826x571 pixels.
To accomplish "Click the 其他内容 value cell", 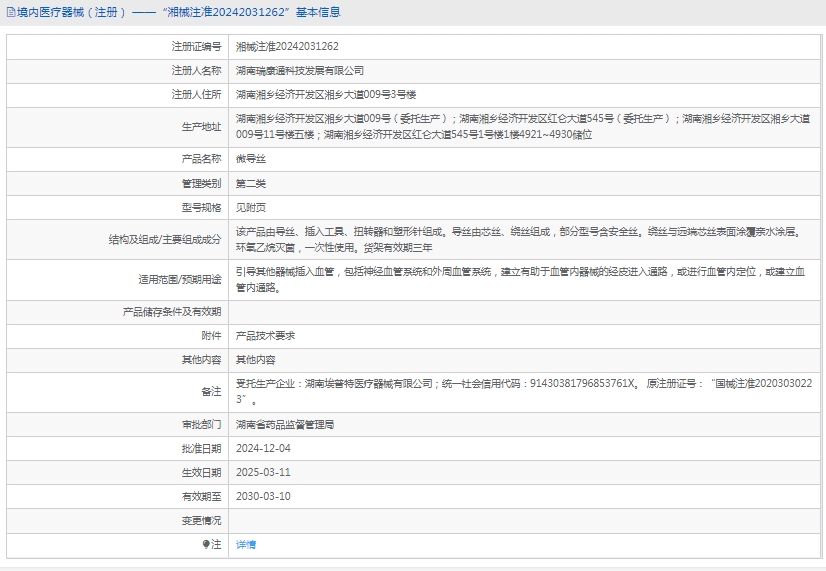I will coord(256,360).
